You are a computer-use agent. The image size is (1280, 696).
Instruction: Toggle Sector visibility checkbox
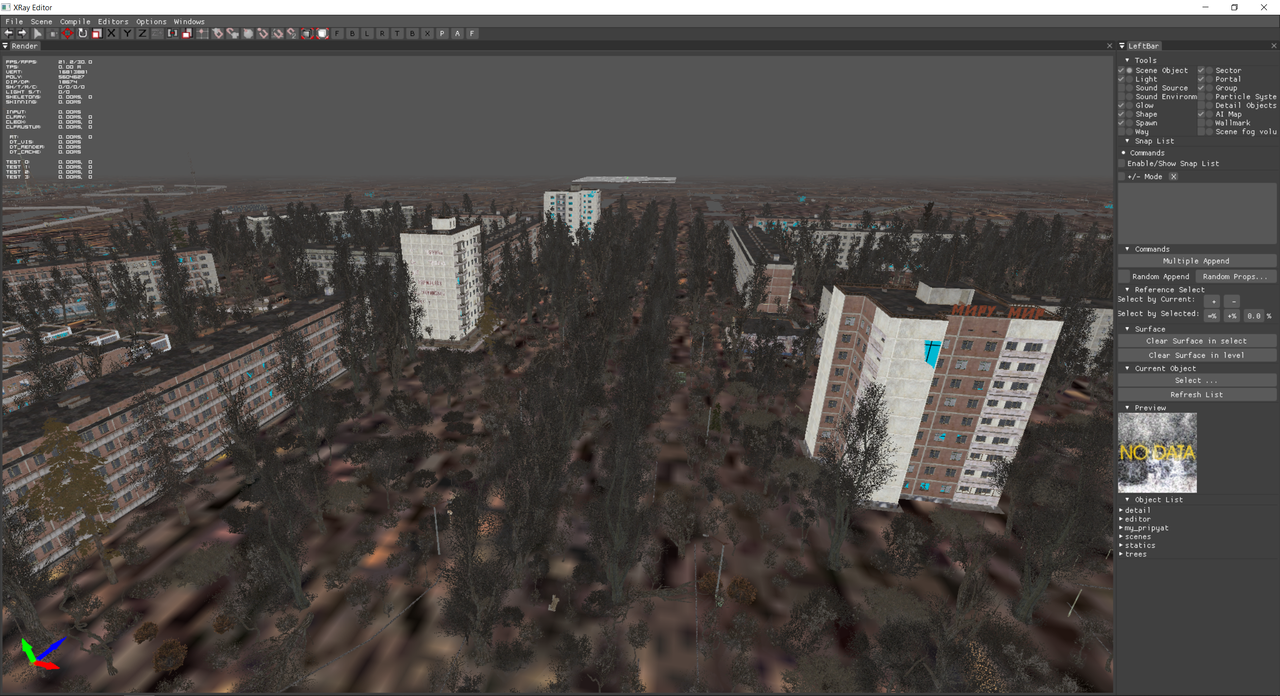(1201, 71)
